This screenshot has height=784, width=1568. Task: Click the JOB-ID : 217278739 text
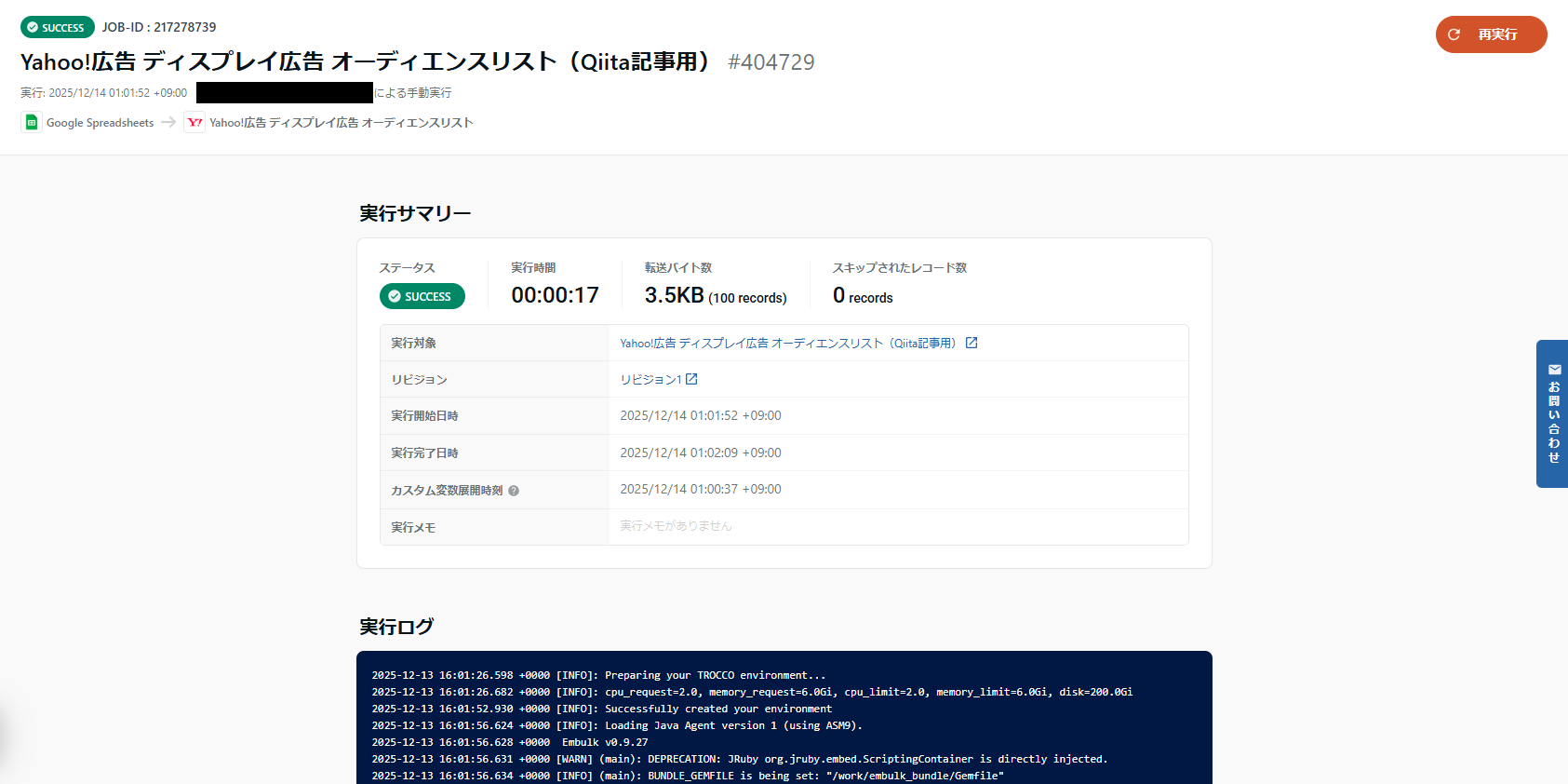(x=159, y=27)
